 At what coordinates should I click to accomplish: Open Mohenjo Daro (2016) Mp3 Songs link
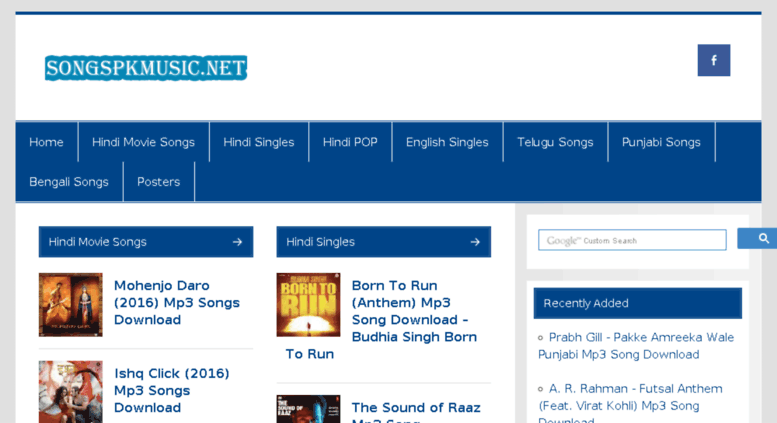coord(177,303)
